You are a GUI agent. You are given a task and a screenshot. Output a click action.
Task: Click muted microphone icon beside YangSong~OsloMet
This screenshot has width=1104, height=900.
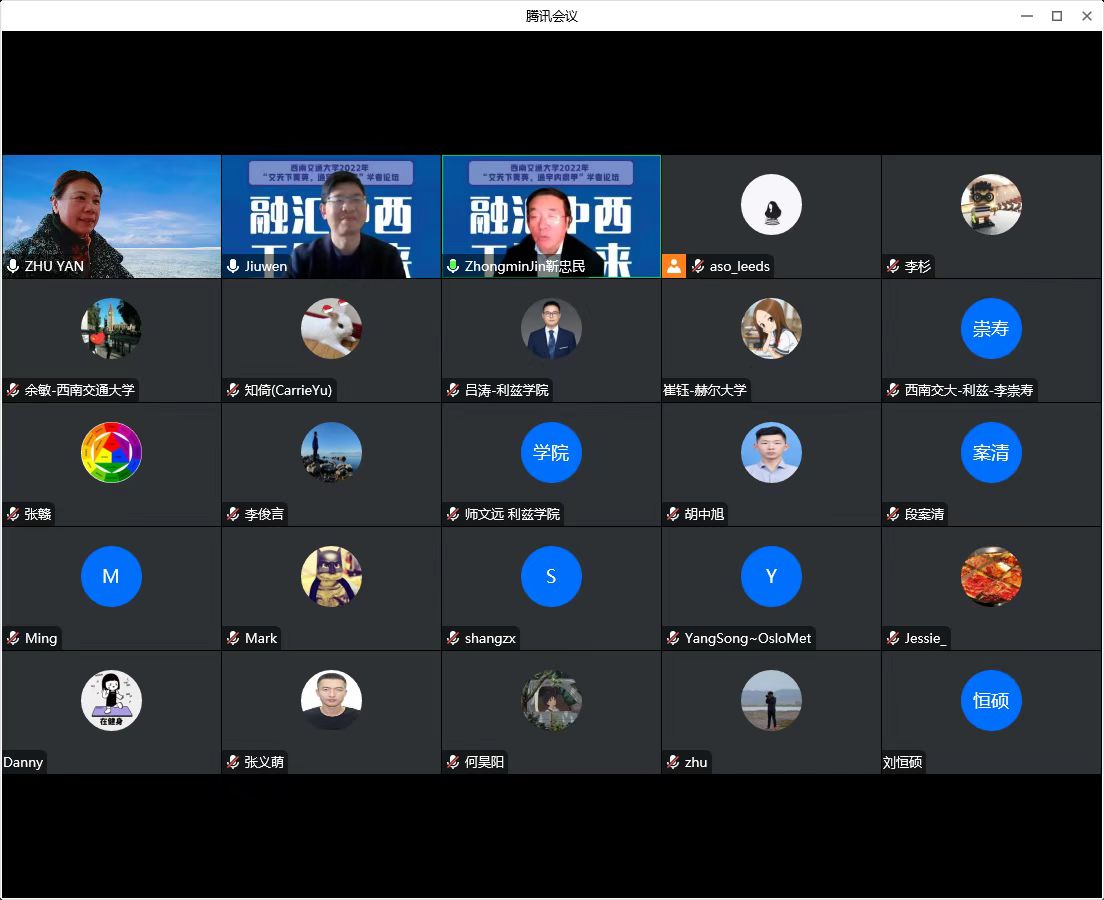[x=673, y=638]
